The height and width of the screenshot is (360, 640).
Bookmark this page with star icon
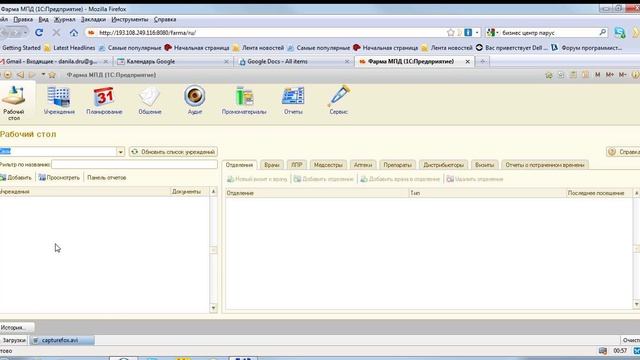[x=450, y=32]
